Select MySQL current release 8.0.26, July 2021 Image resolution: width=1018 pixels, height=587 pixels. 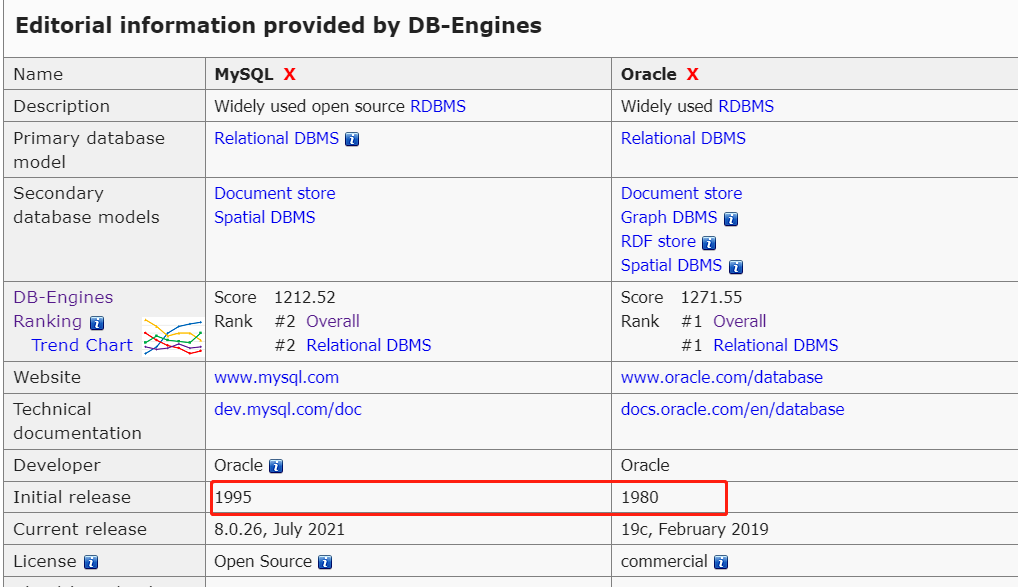click(x=279, y=530)
